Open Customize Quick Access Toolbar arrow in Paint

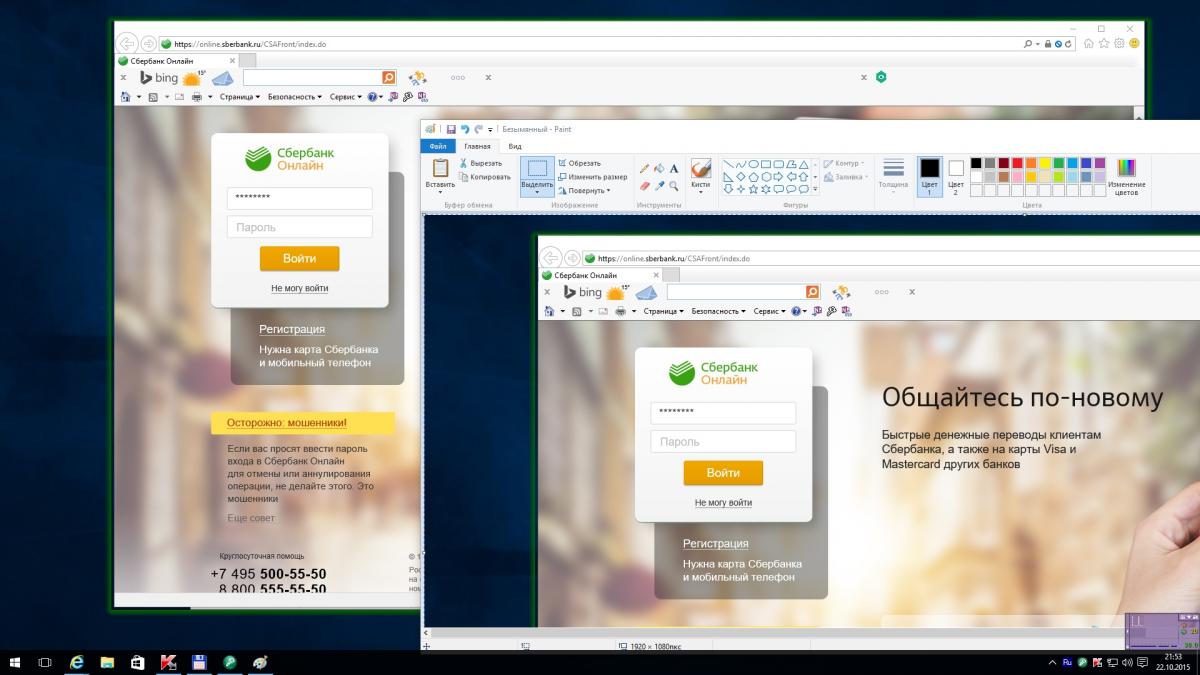pos(490,129)
